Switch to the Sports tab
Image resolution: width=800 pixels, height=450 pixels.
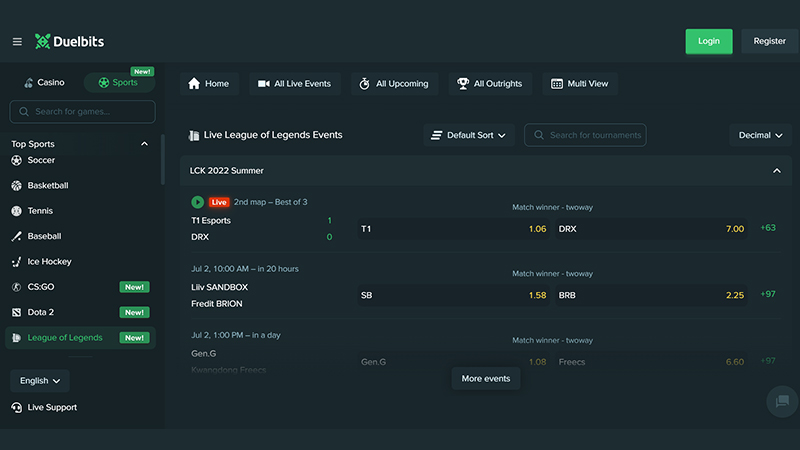coord(119,83)
